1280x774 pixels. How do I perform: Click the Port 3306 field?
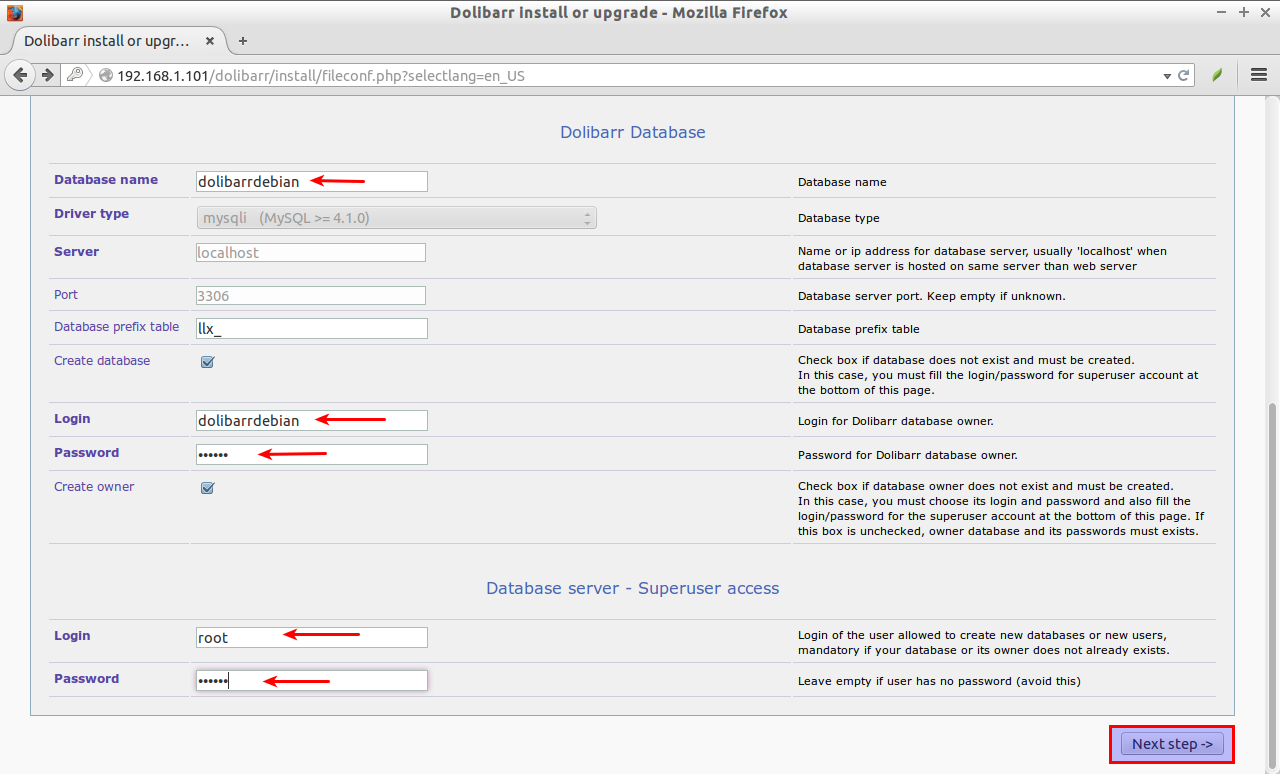coord(311,296)
